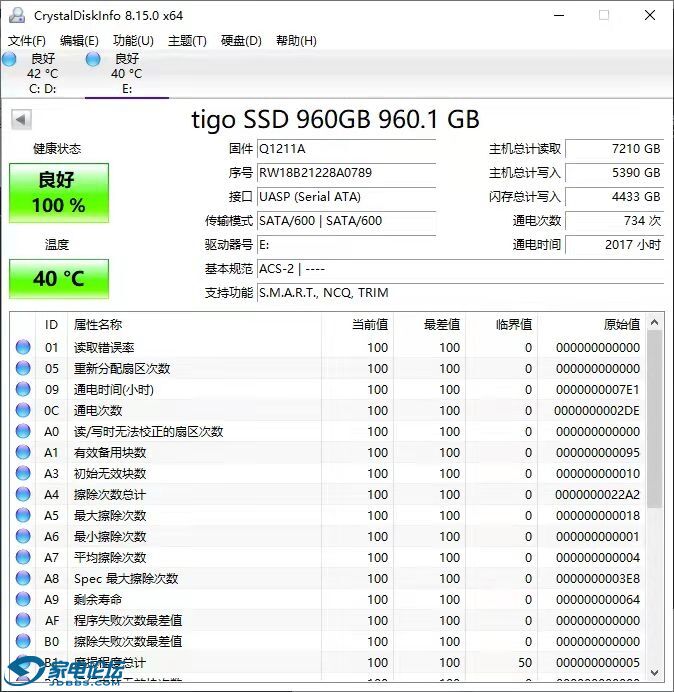Click the 40 °C temperature button
Viewport: 674px width, 692px height.
(x=59, y=279)
